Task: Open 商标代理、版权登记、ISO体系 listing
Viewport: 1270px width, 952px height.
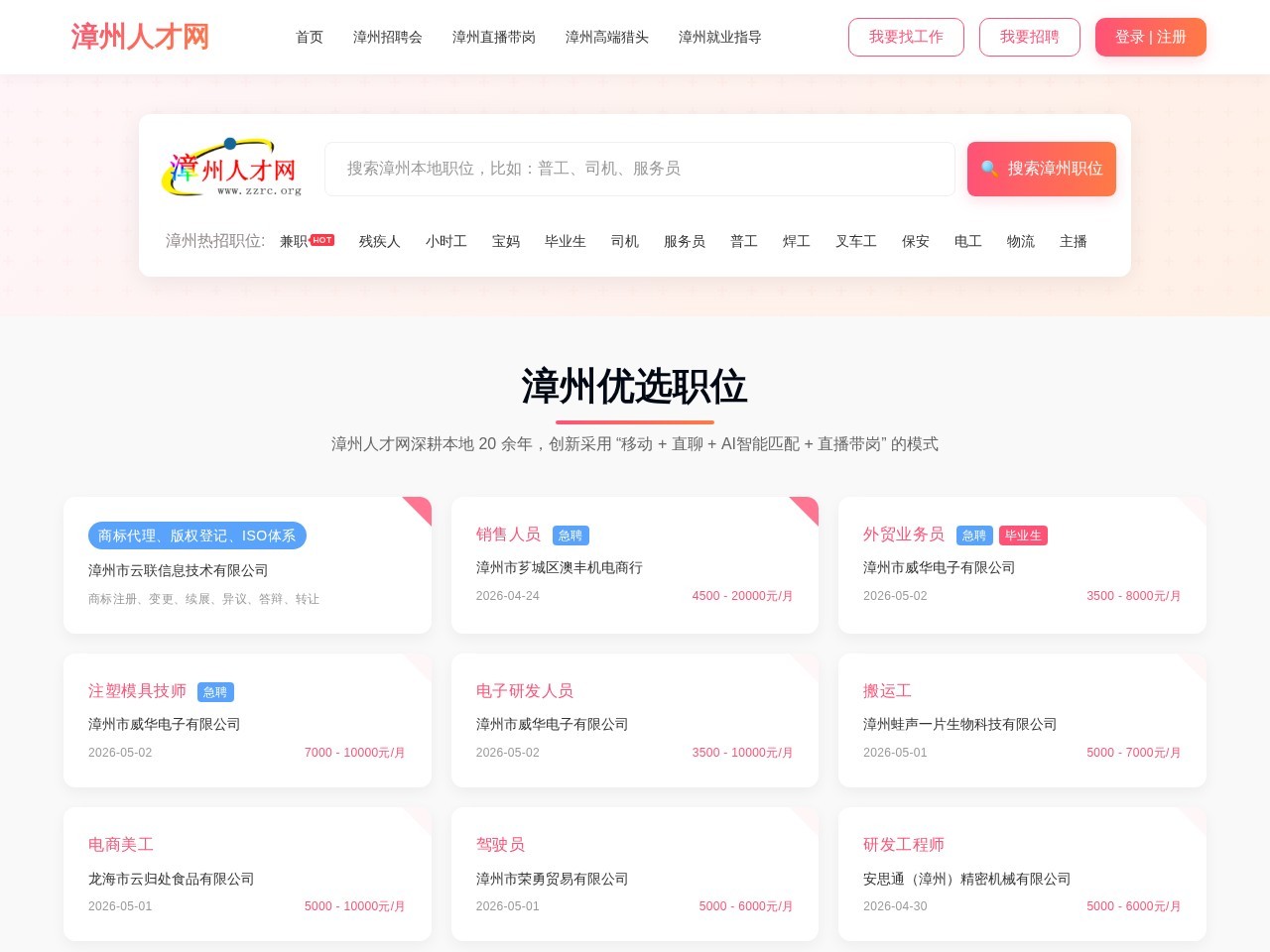Action: point(197,535)
